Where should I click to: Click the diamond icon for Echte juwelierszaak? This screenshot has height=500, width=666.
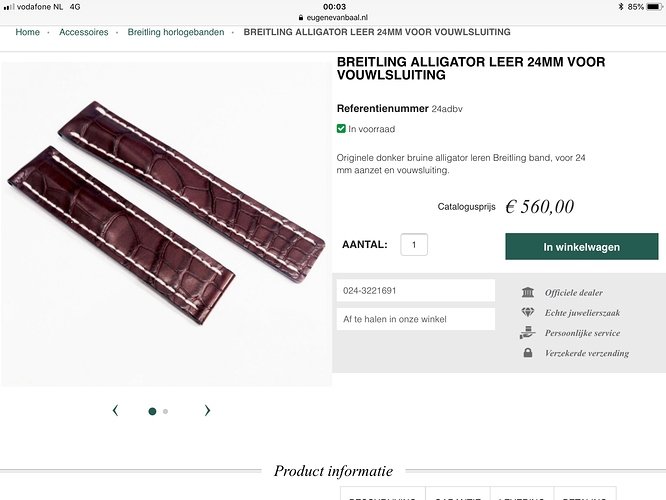[x=528, y=312]
